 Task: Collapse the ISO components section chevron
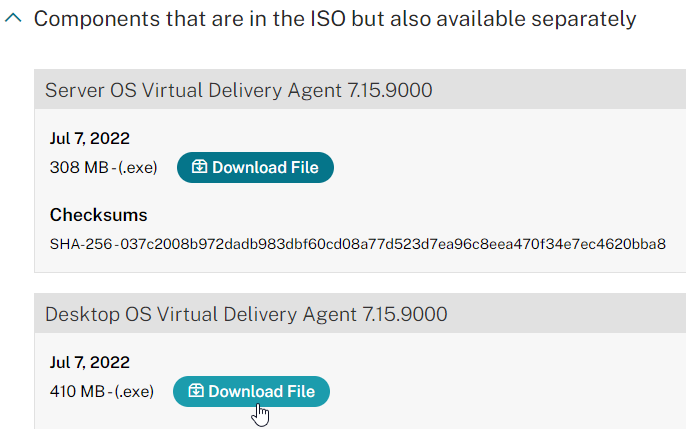(13, 18)
